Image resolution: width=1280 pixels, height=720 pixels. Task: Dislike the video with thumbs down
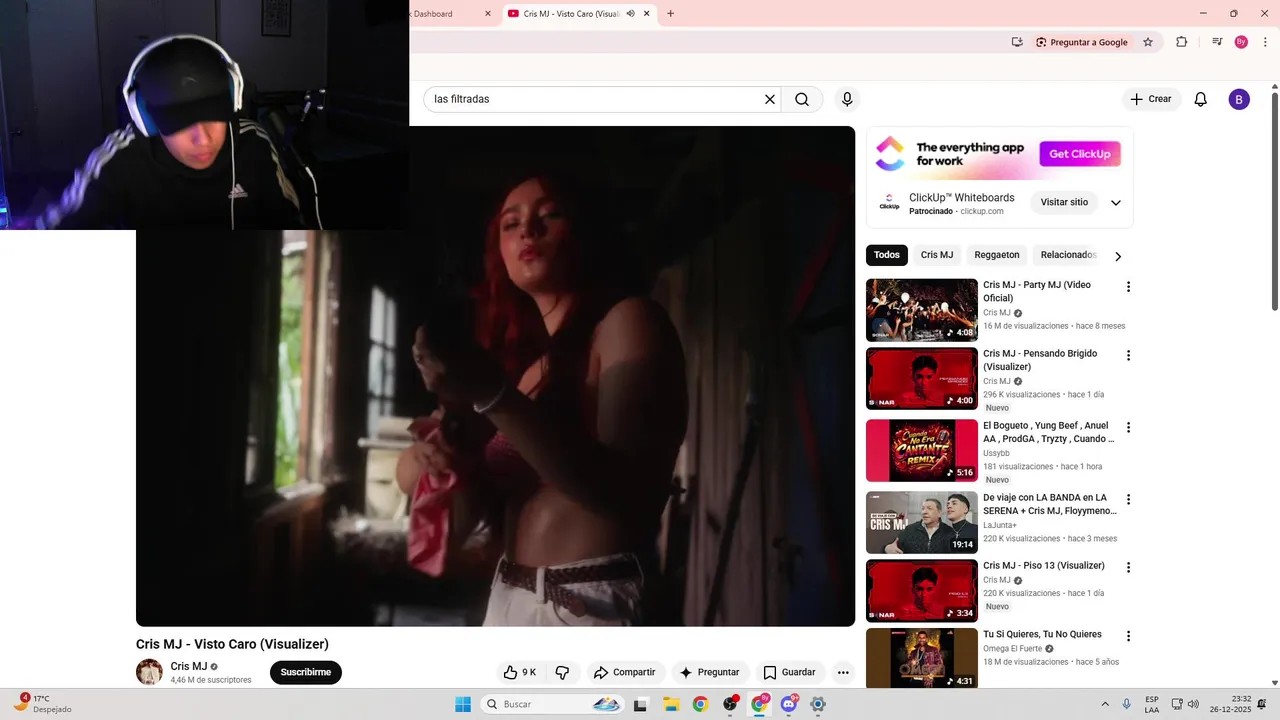click(562, 672)
